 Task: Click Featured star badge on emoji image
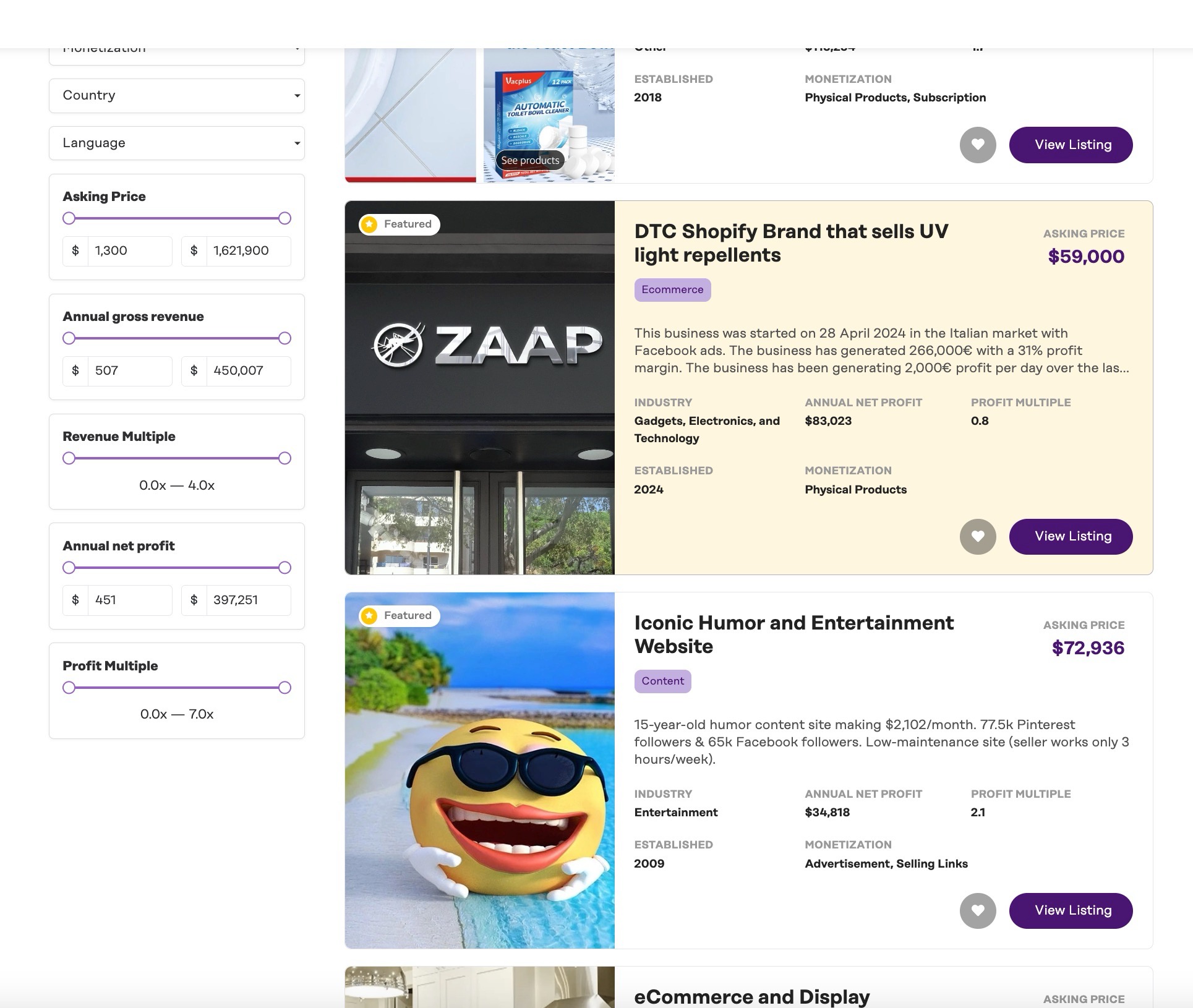tap(400, 615)
